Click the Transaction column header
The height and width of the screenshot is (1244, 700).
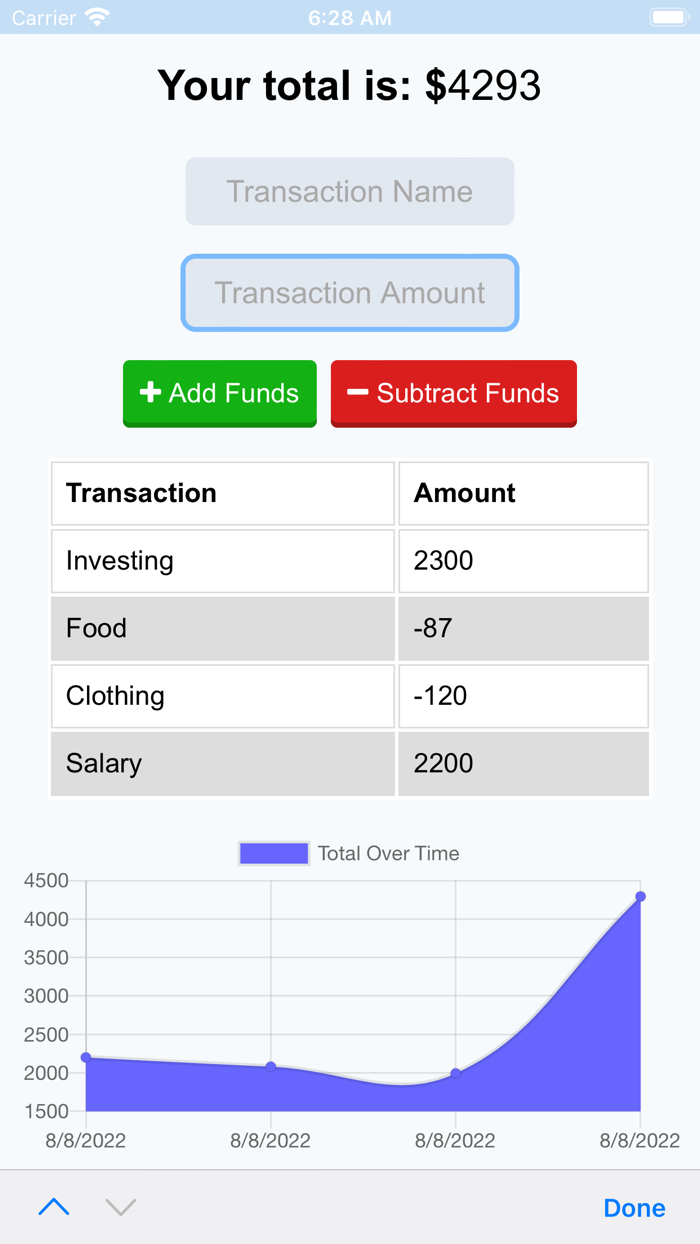(222, 493)
